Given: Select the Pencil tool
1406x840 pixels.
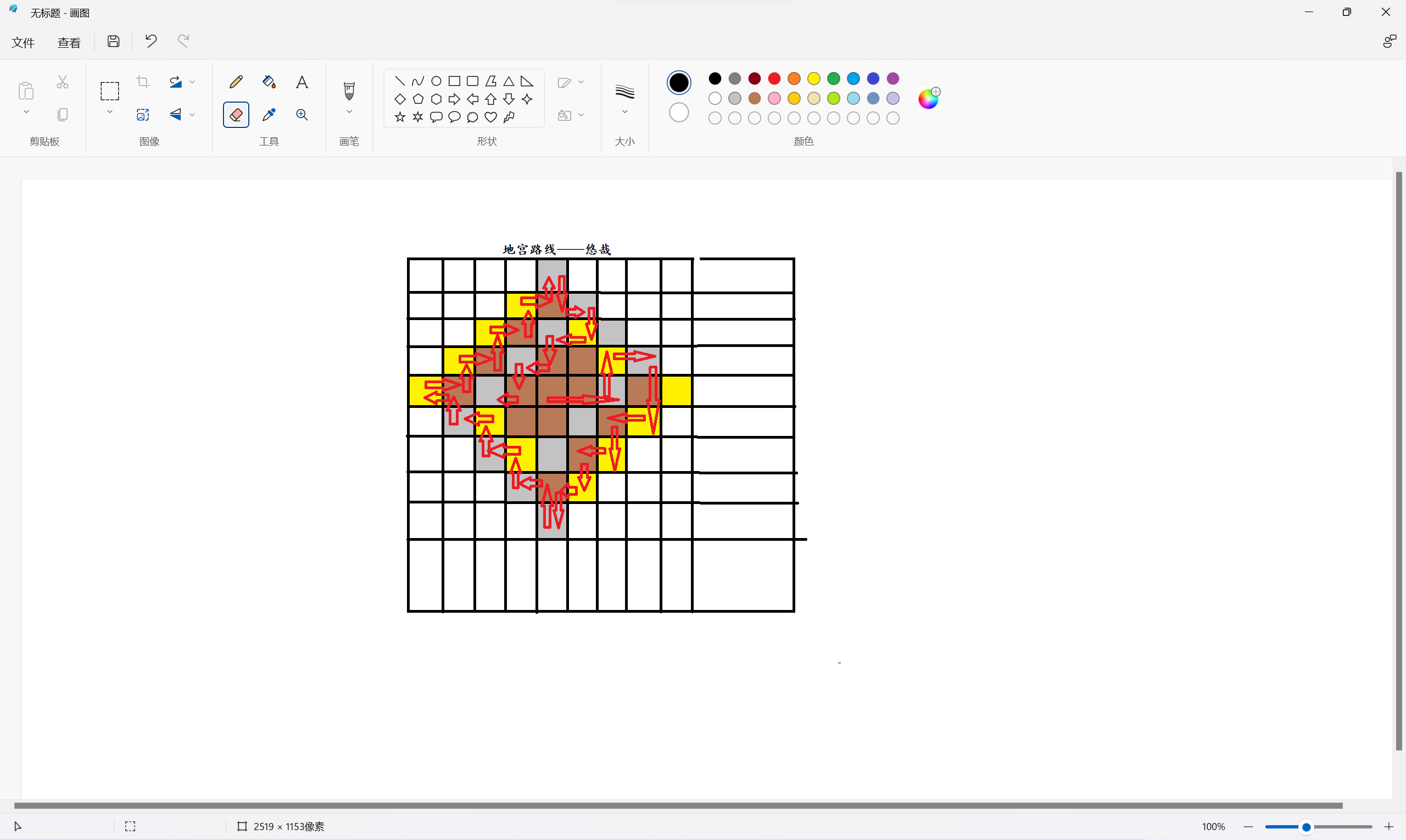Looking at the screenshot, I should pyautogui.click(x=236, y=82).
